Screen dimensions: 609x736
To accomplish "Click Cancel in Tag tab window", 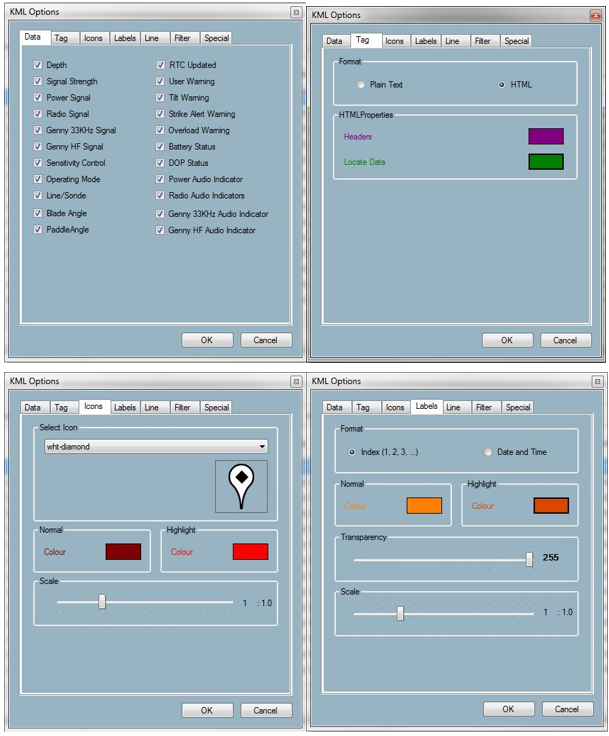I will (x=565, y=340).
